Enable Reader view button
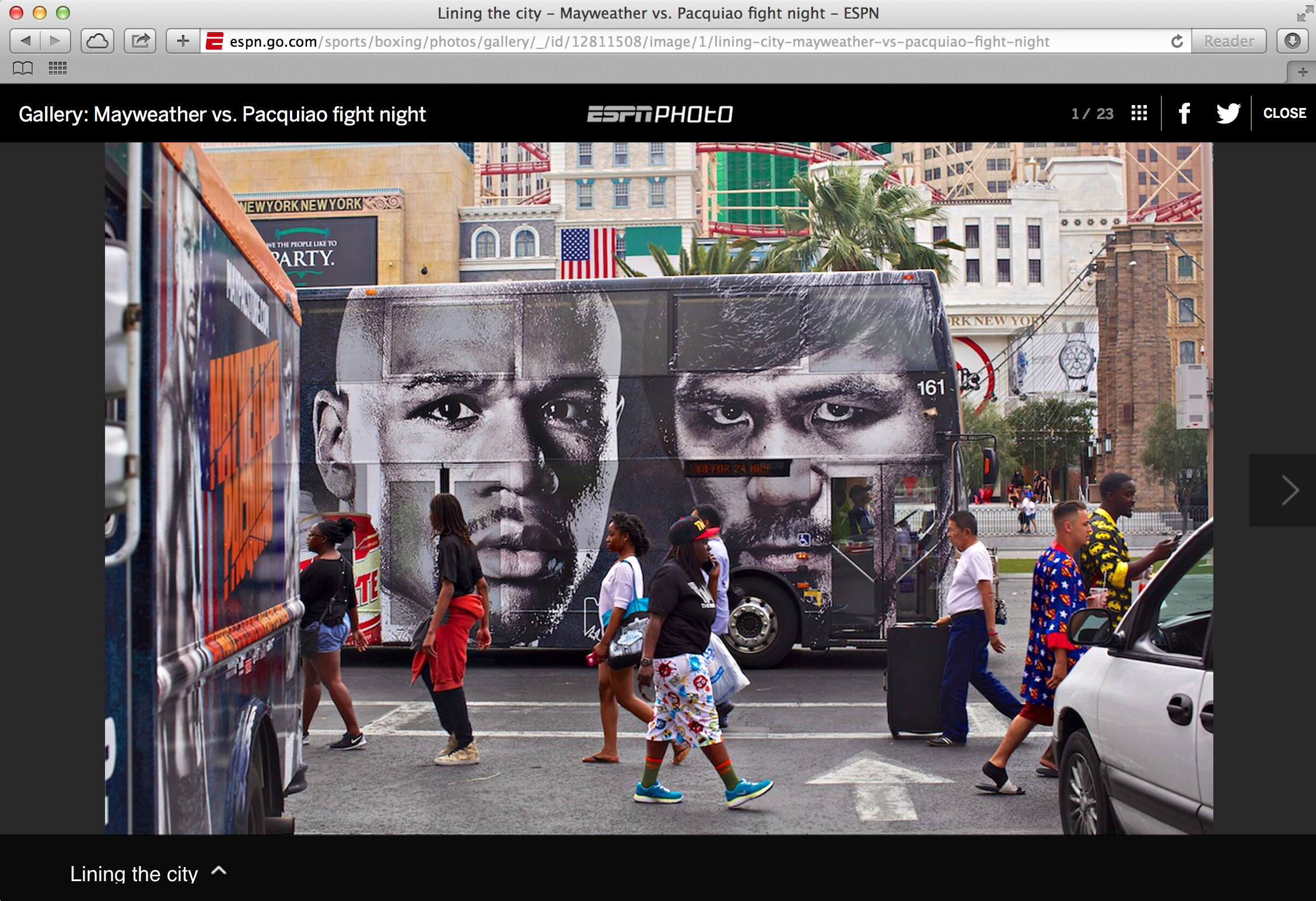Screen dimensions: 1316x901 [1228, 41]
